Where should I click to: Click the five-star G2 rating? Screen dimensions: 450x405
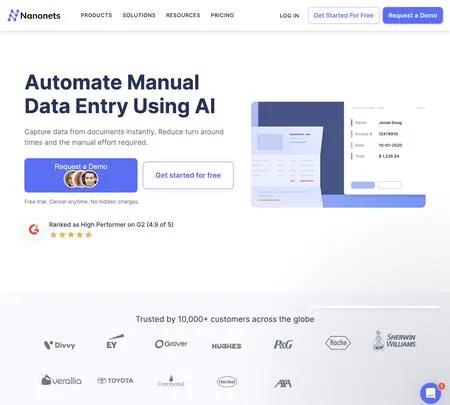(x=71, y=235)
